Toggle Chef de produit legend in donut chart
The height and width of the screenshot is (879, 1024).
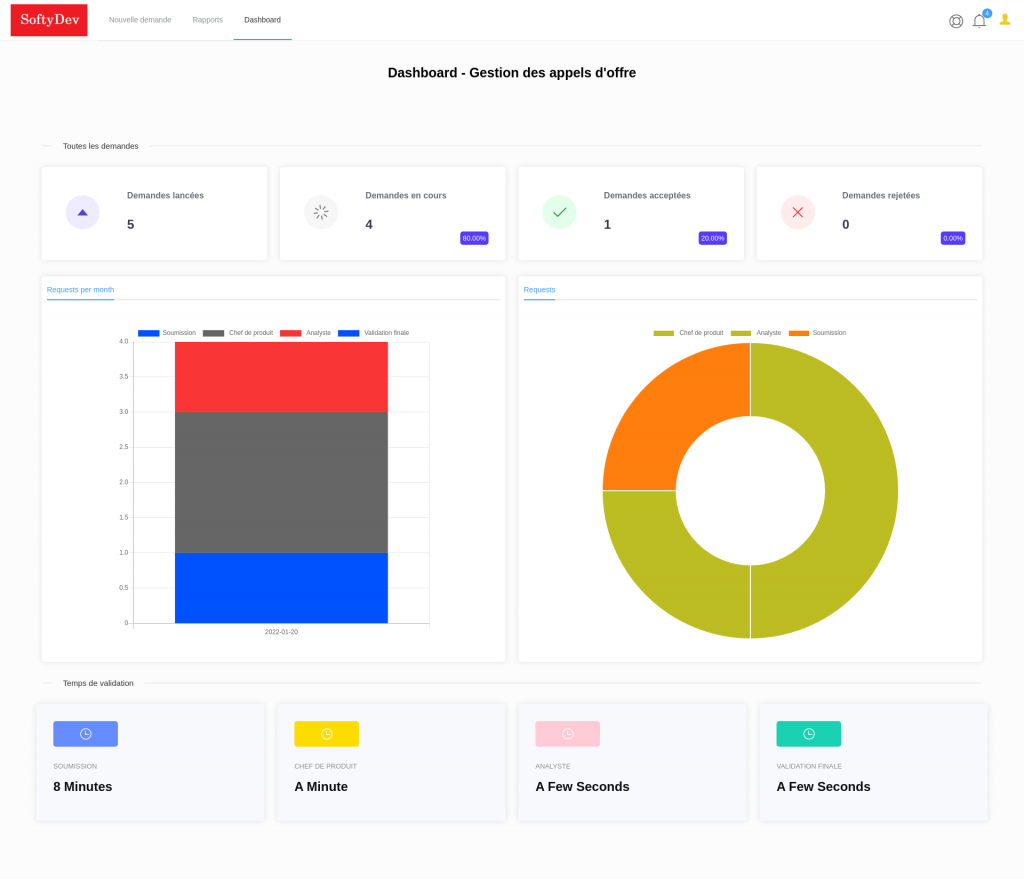click(x=688, y=333)
